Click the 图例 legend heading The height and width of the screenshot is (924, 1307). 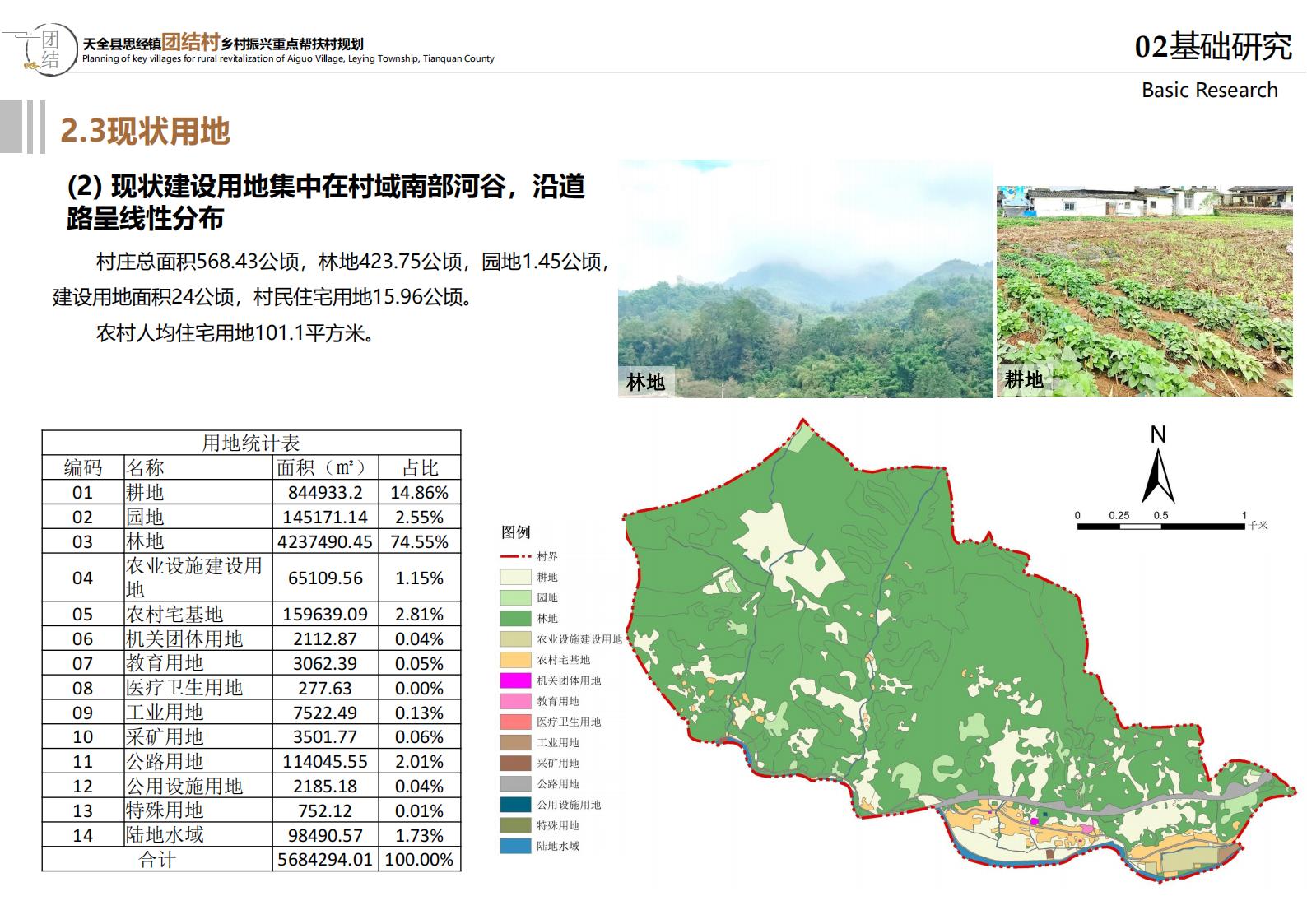point(516,532)
